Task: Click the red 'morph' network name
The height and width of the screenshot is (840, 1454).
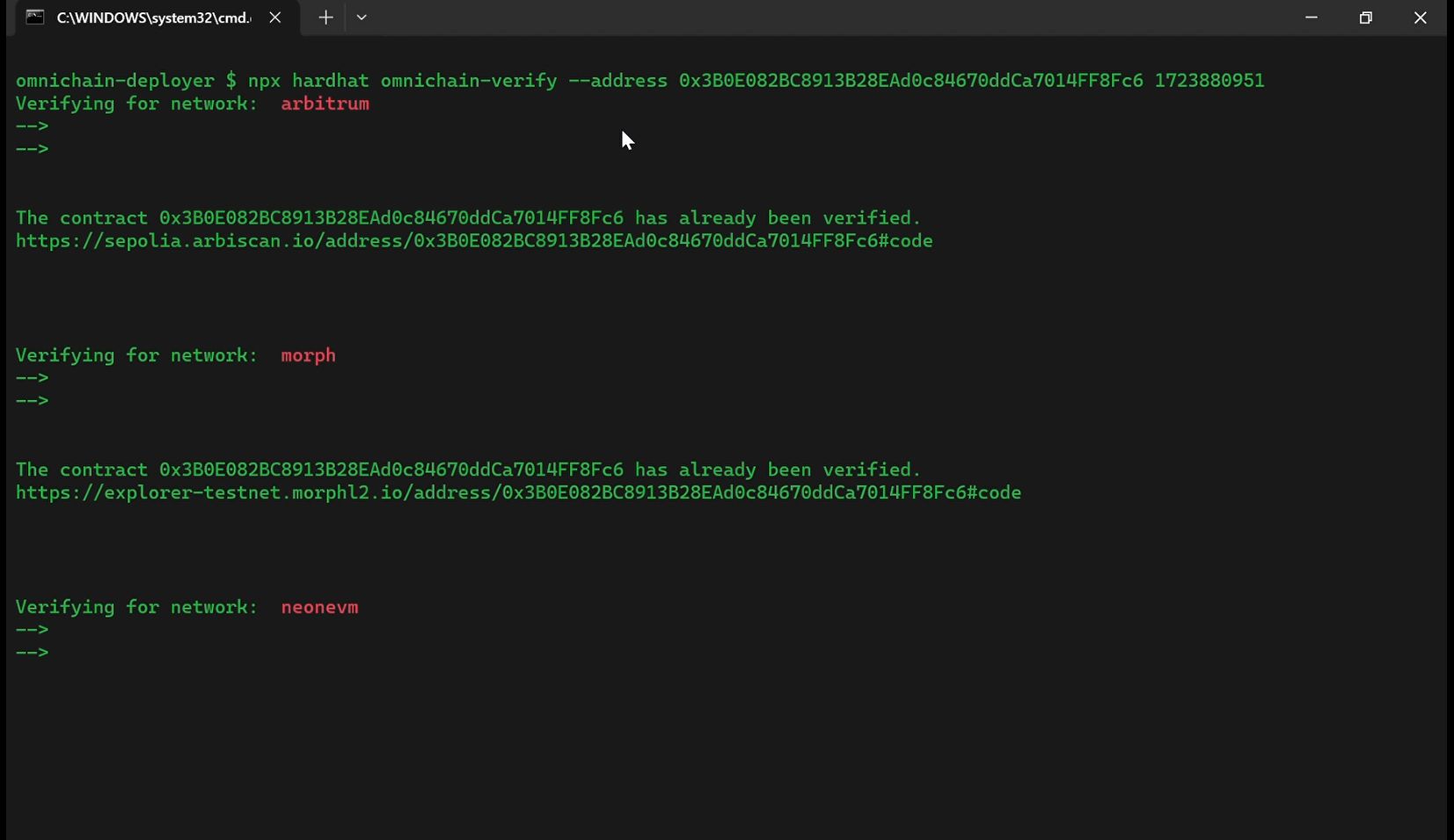Action: (x=308, y=355)
